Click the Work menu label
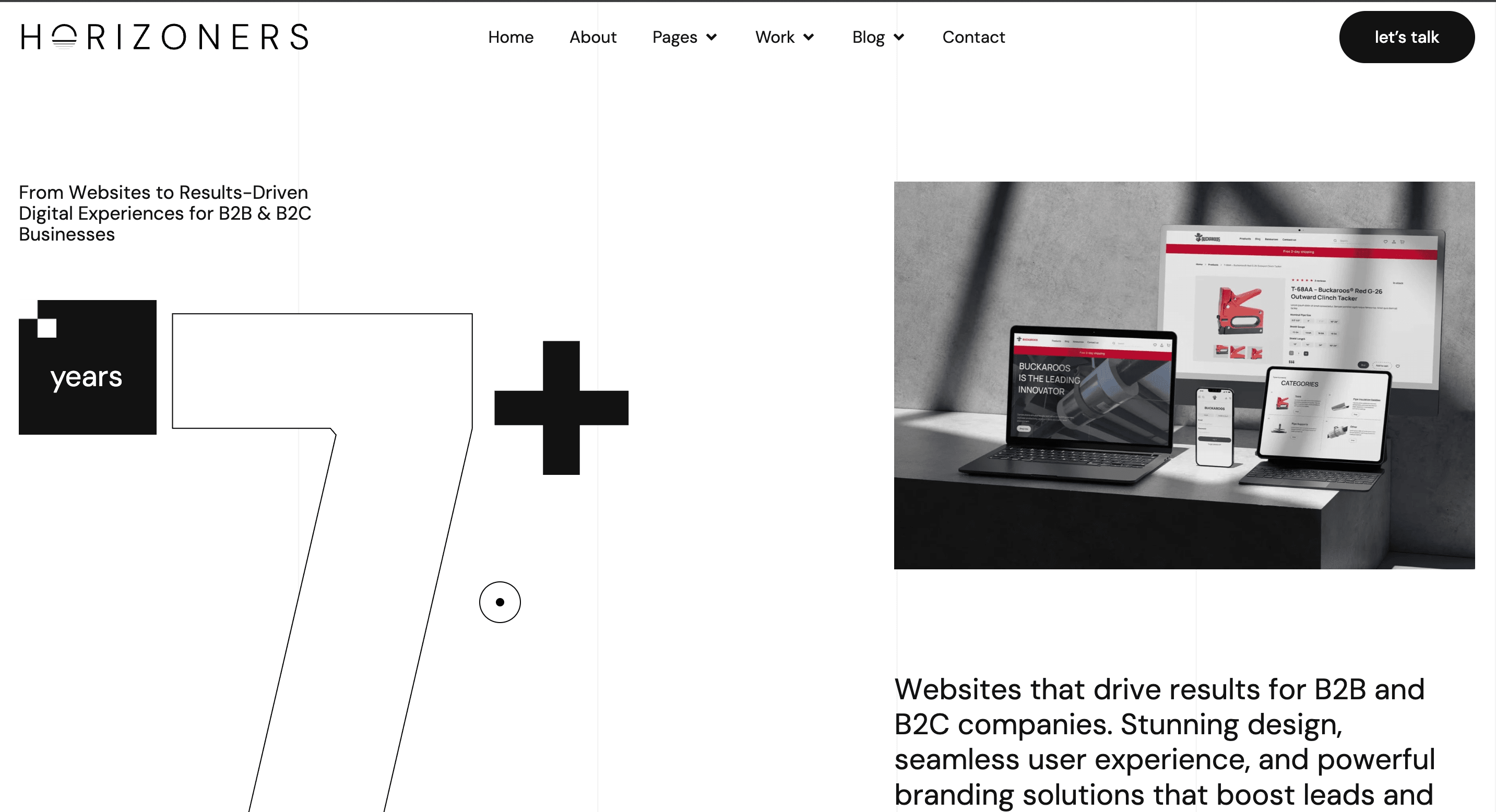1496x812 pixels. pos(775,37)
